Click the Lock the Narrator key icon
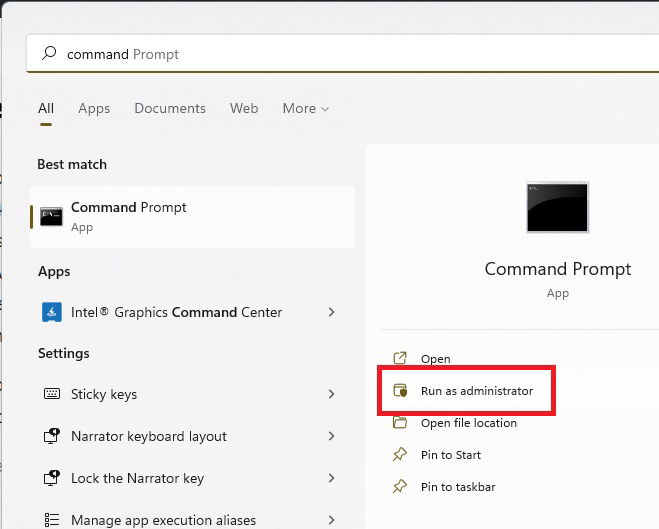Viewport: 659px width, 529px height. click(x=52, y=478)
